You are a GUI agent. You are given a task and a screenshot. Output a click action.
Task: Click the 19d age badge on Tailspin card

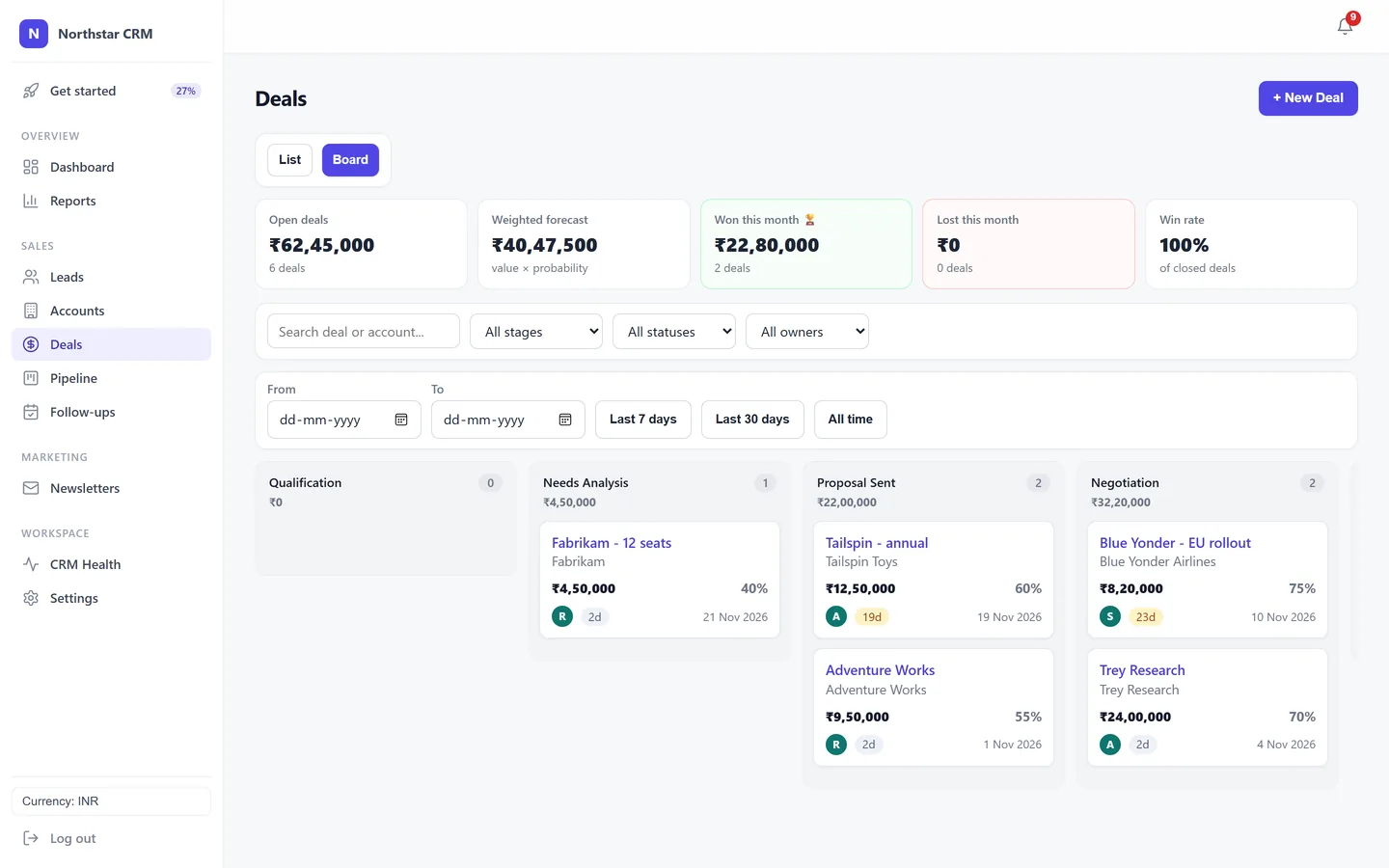[x=872, y=617]
